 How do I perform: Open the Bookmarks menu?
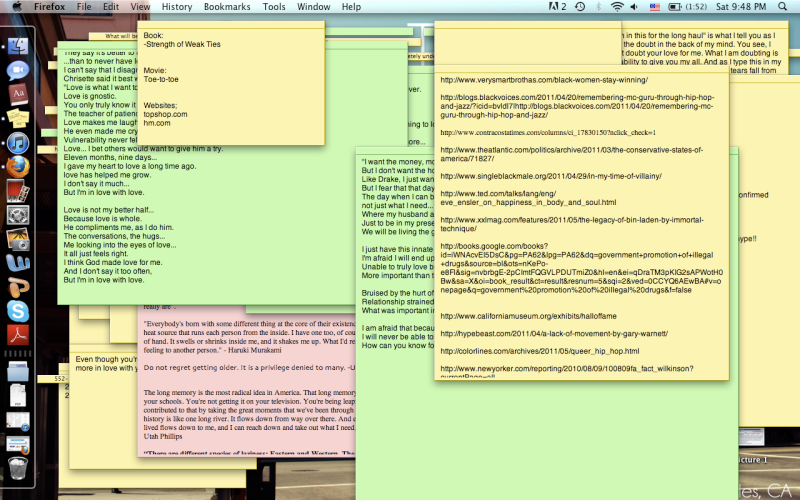(x=227, y=7)
